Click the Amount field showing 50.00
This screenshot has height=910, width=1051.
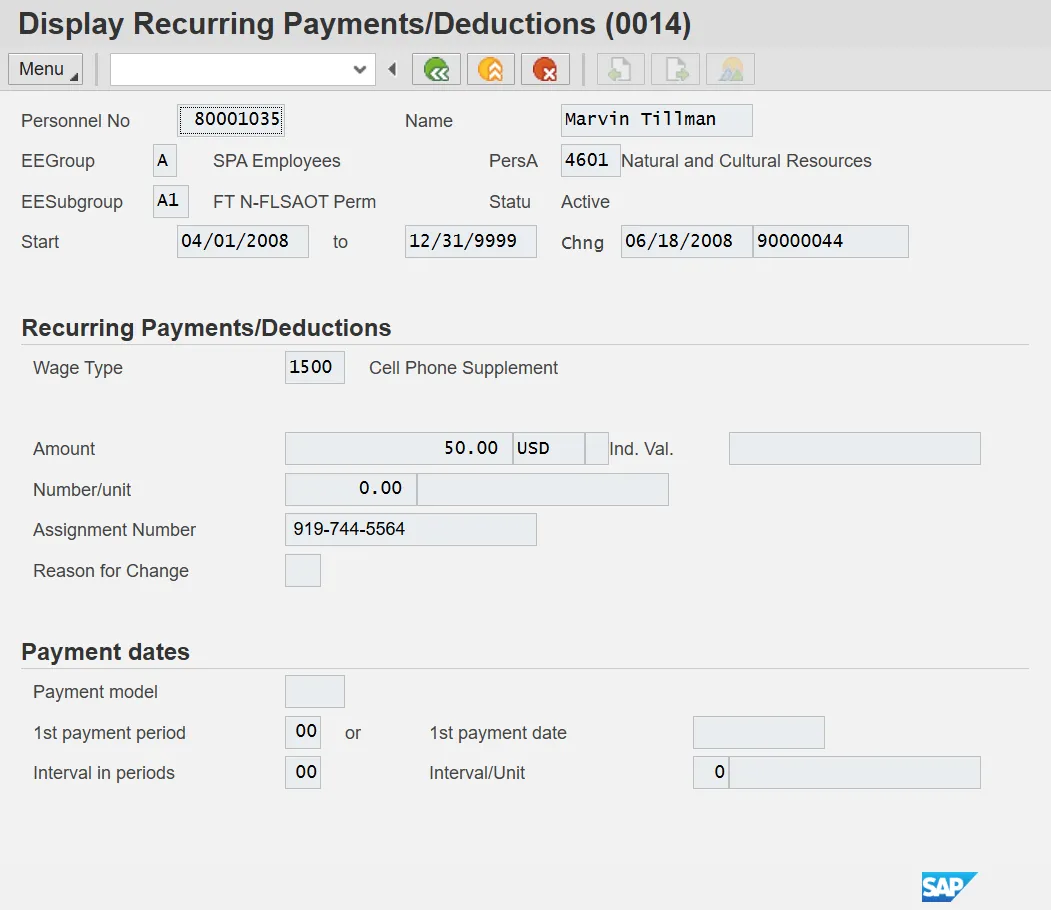398,449
